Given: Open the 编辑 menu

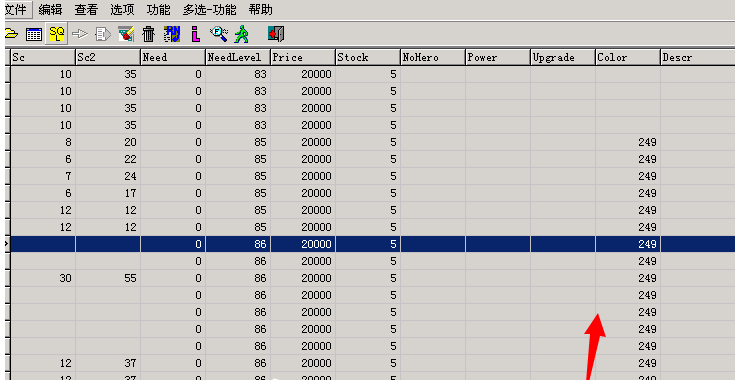Looking at the screenshot, I should pyautogui.click(x=50, y=9).
